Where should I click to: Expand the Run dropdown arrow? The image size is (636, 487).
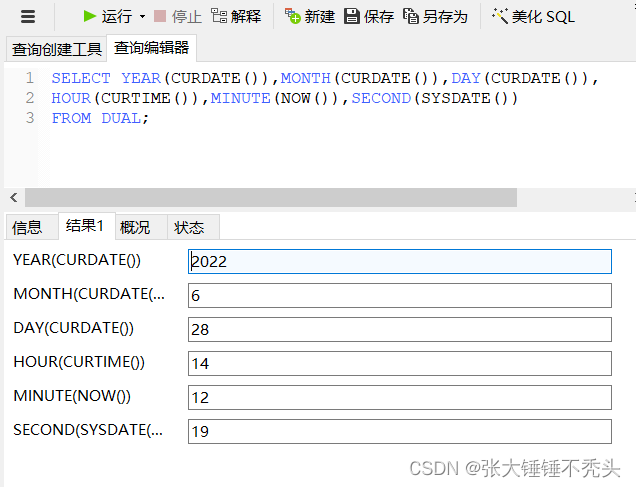[x=142, y=17]
